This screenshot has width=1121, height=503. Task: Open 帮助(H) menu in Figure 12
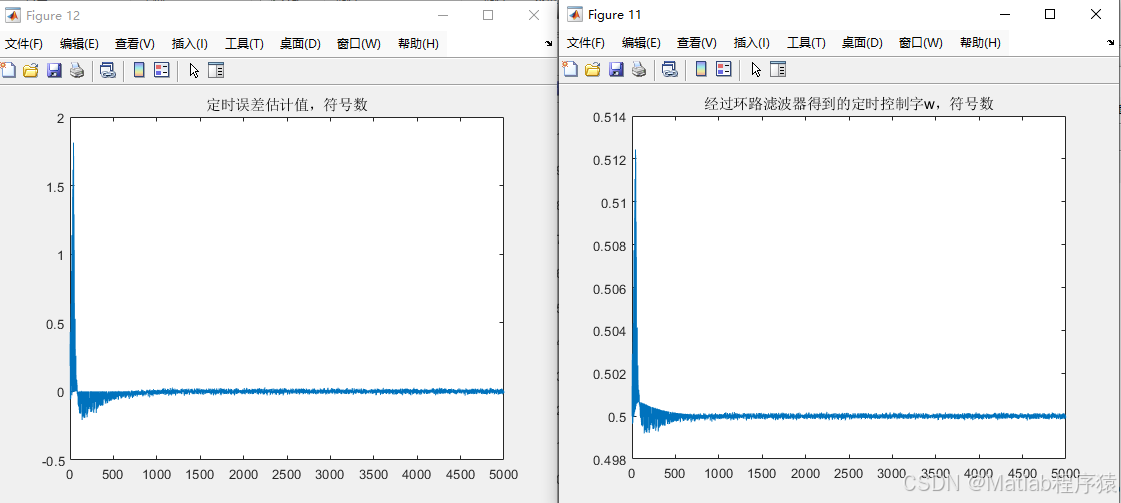click(418, 44)
